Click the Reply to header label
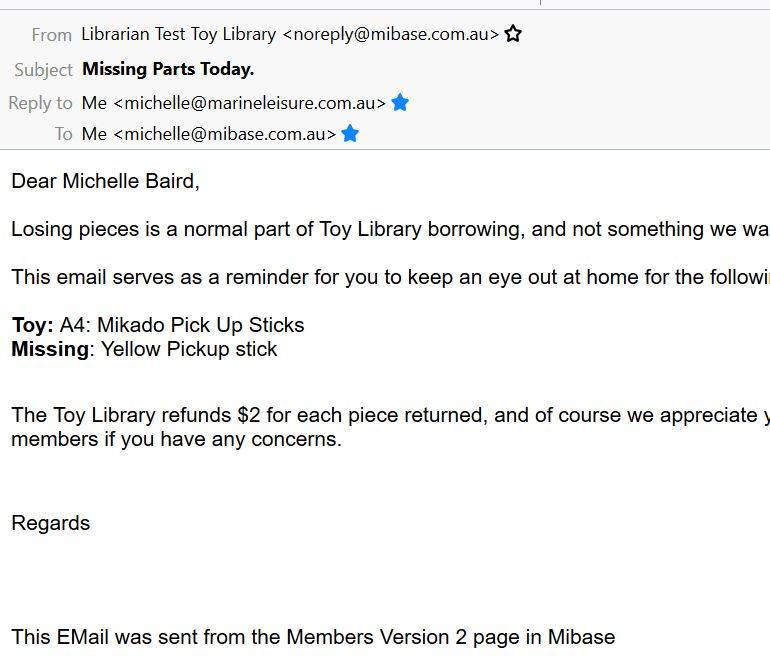 pos(40,103)
